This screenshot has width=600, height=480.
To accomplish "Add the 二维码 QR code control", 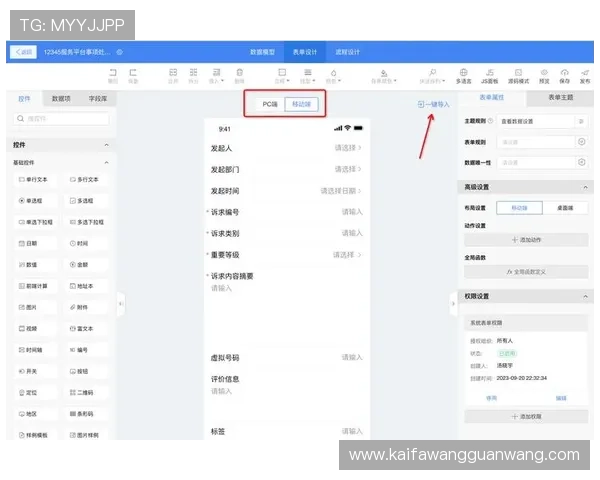I will pos(86,392).
